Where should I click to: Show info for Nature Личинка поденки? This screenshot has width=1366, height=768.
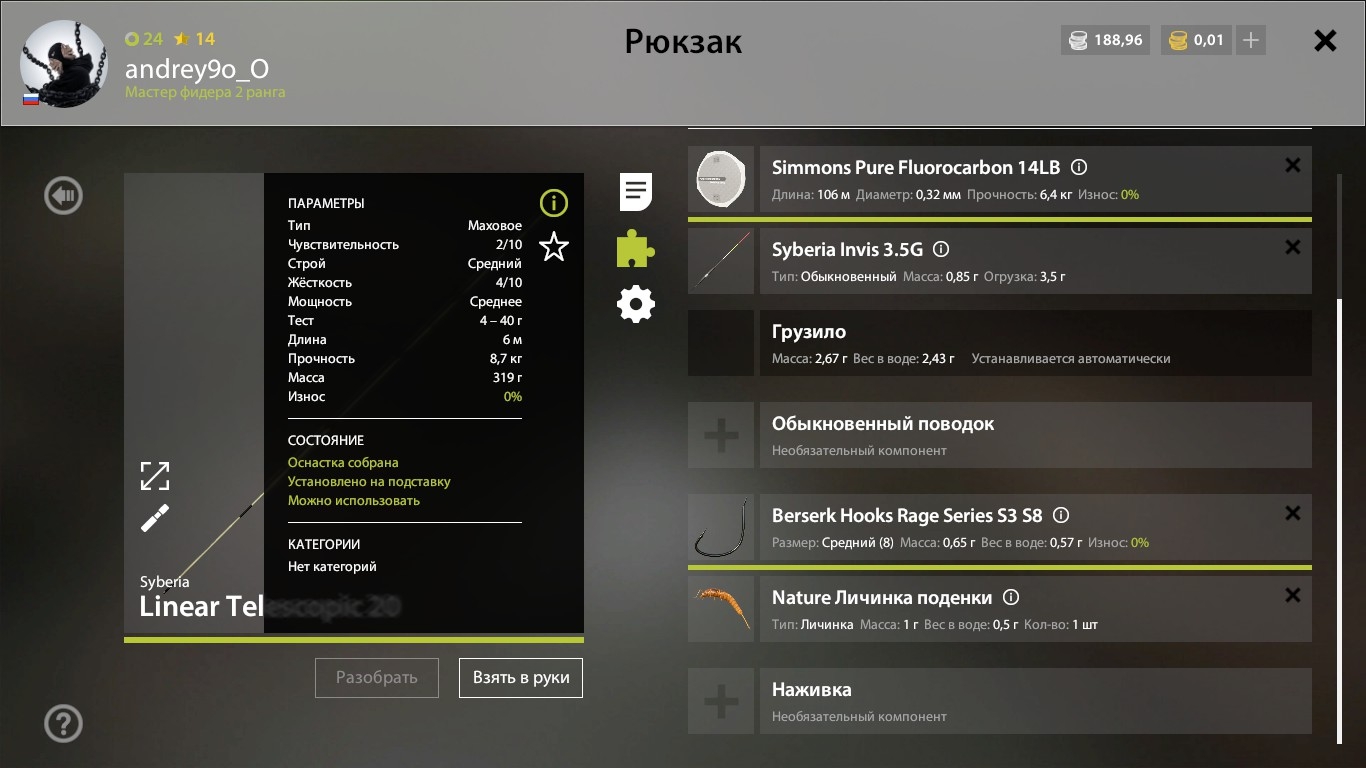1011,598
